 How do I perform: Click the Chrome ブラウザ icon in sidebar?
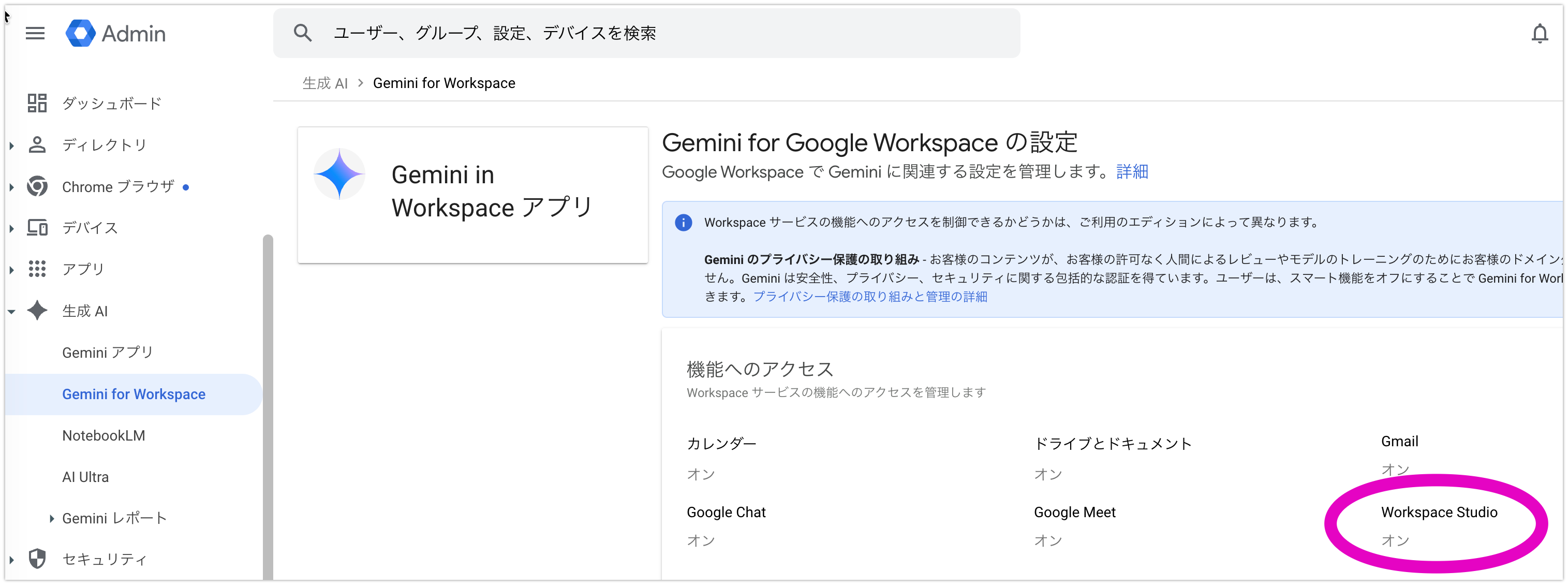(37, 186)
